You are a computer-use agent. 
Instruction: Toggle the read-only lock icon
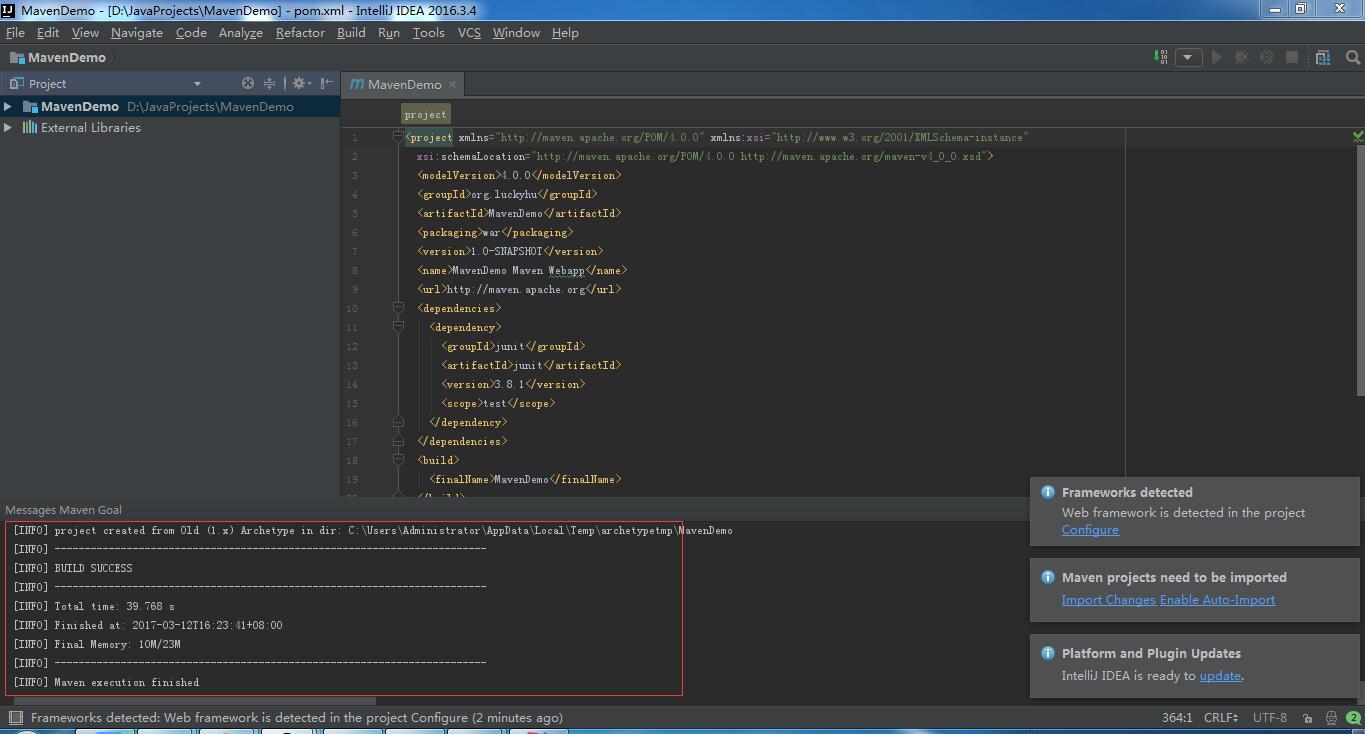[1307, 718]
